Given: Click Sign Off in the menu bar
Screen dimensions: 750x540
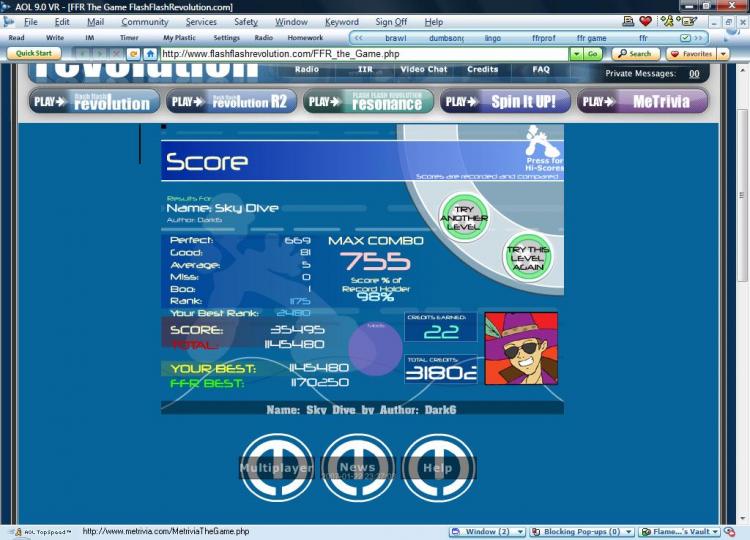Looking at the screenshot, I should 391,22.
